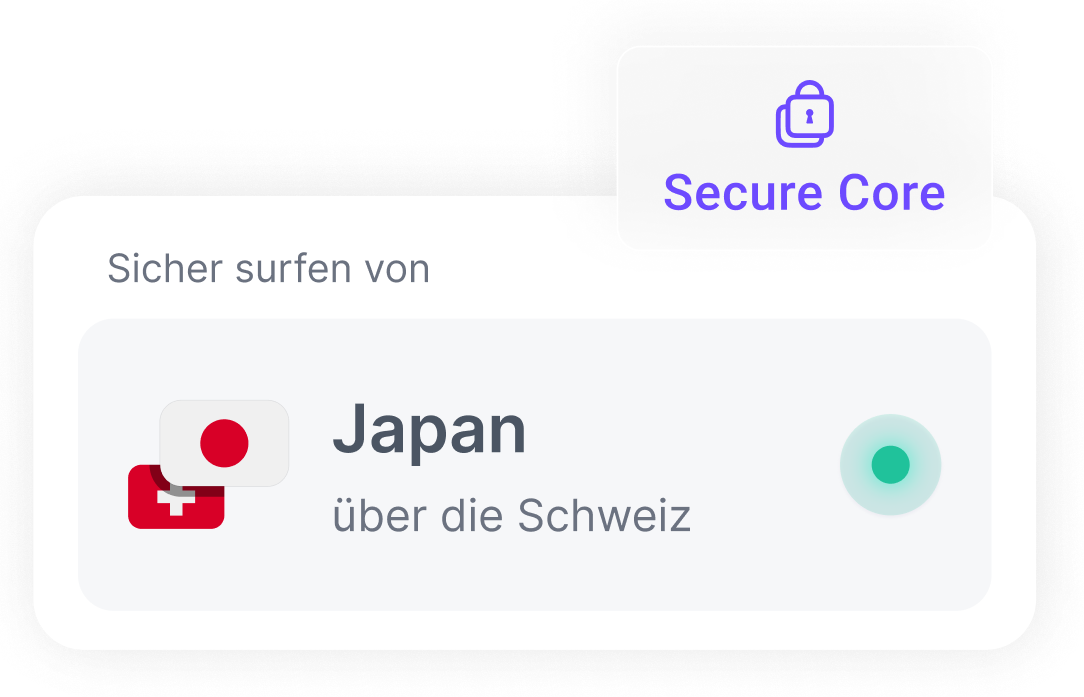The image size is (1084, 697).
Task: Select the Japan via Switzerland server row
Action: pyautogui.click(x=534, y=465)
